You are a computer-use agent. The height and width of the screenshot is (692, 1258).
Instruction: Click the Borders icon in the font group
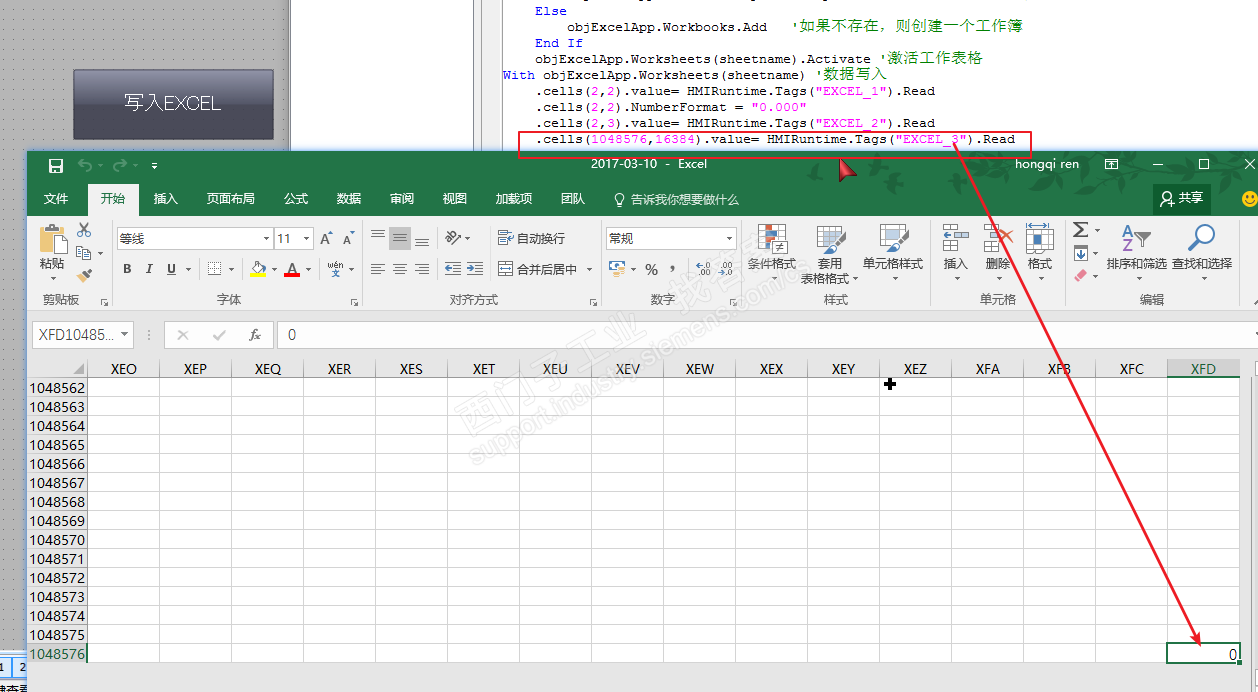pos(214,269)
